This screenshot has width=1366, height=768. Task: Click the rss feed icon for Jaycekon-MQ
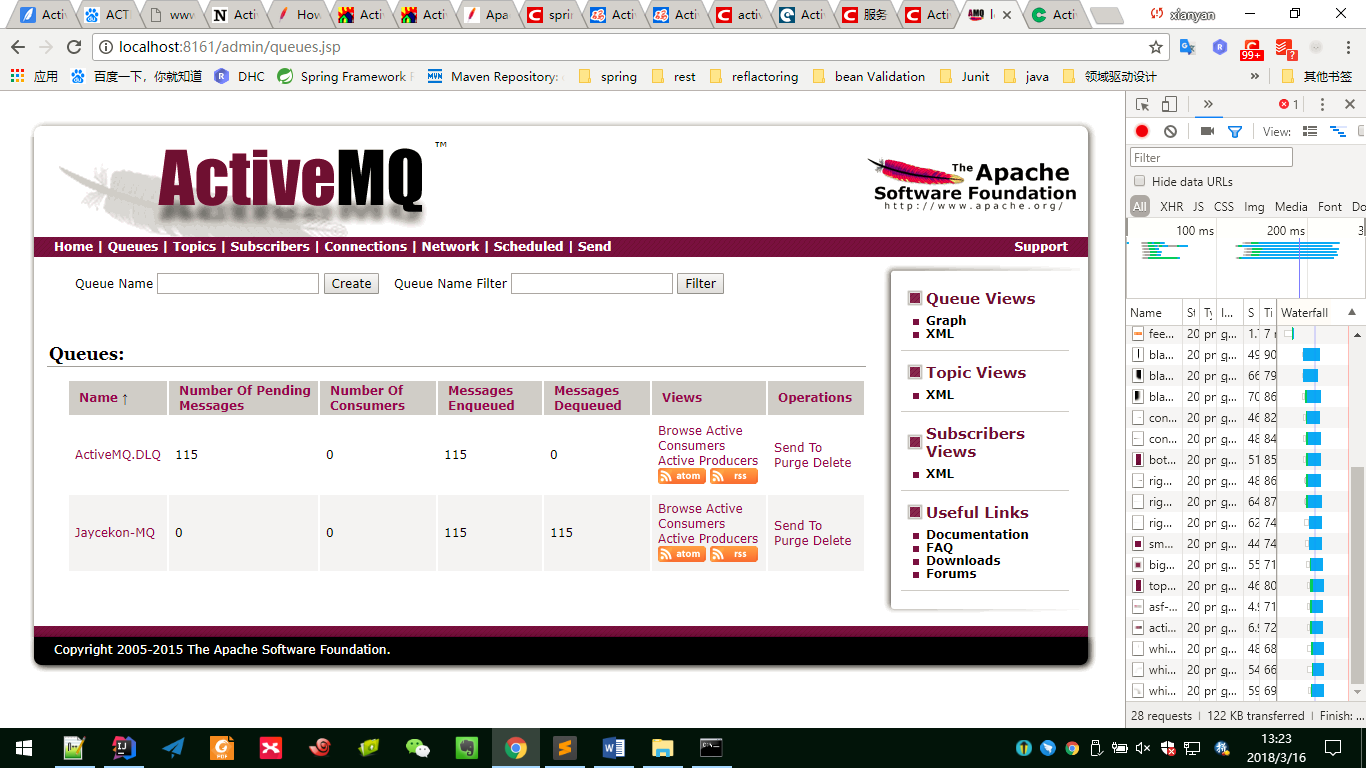point(734,554)
